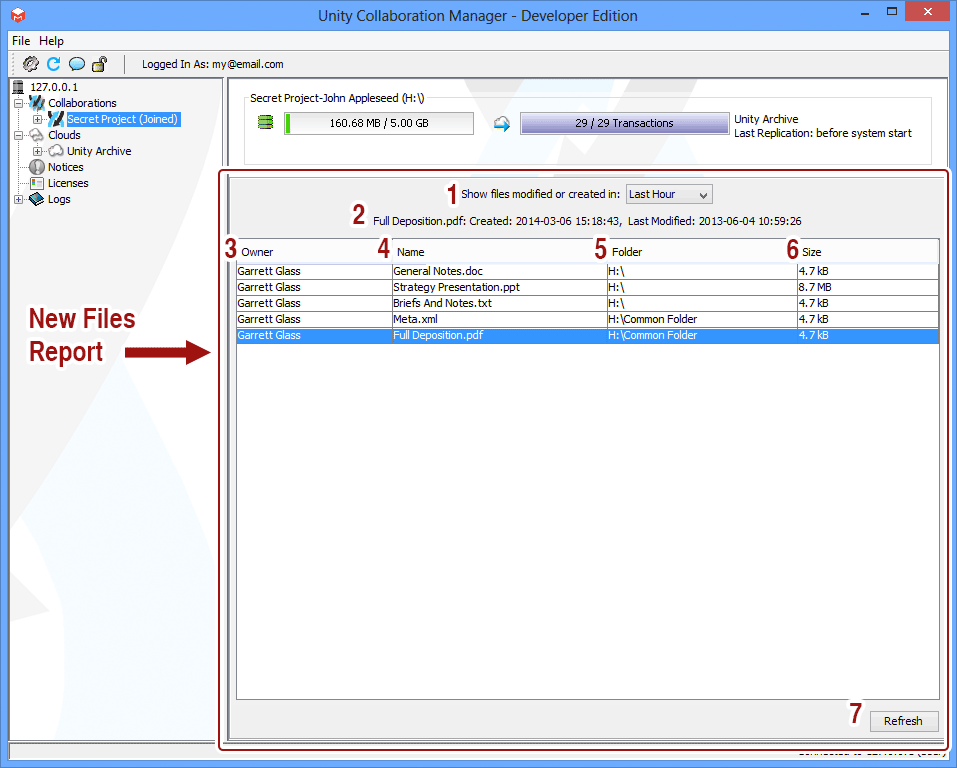Expand the Logs tree node
957x768 pixels.
point(18,200)
